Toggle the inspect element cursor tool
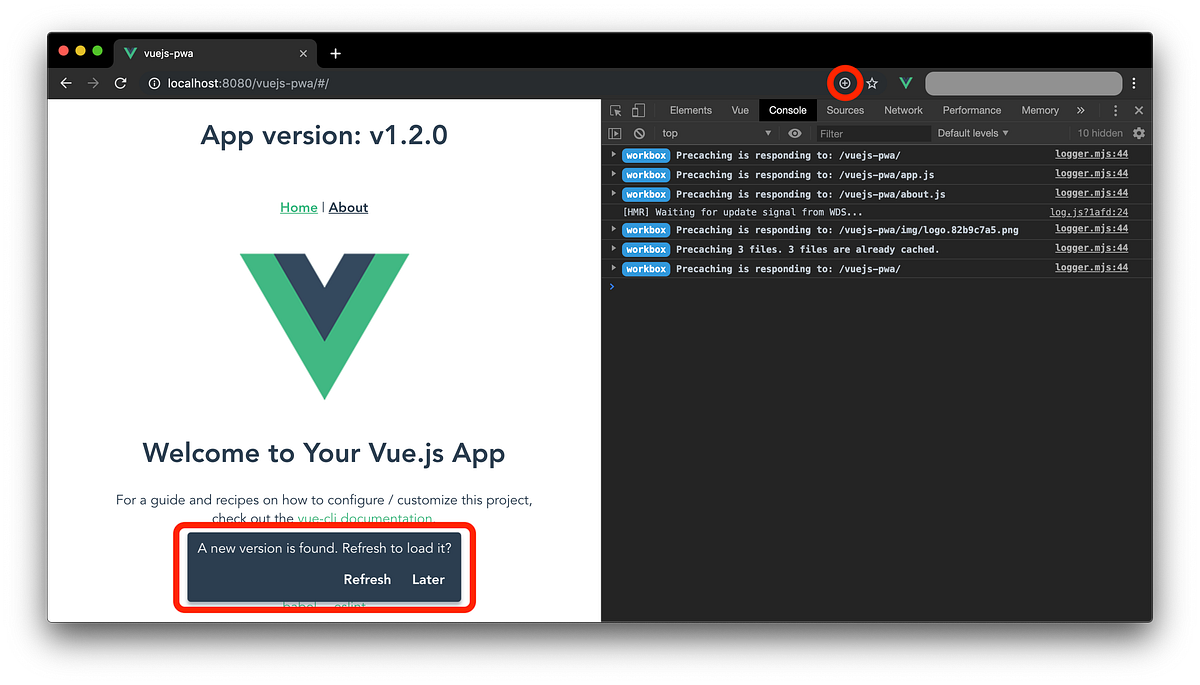This screenshot has width=1200, height=685. [616, 110]
